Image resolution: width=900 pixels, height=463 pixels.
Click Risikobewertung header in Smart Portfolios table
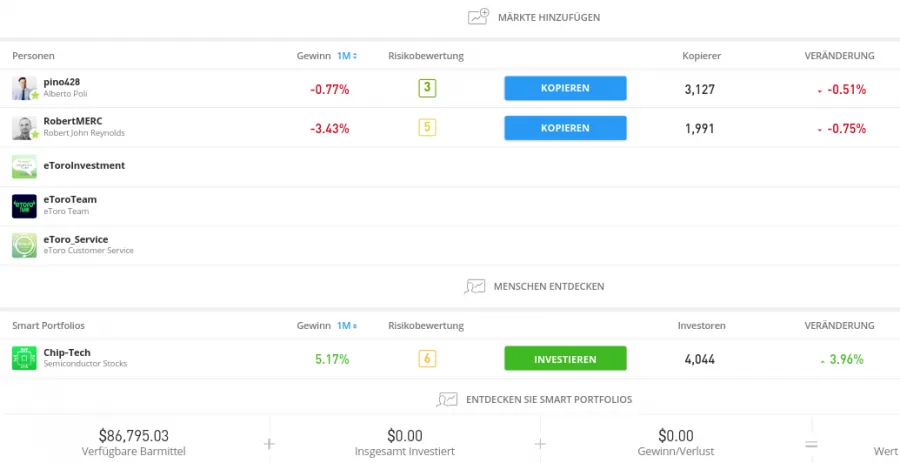[426, 325]
